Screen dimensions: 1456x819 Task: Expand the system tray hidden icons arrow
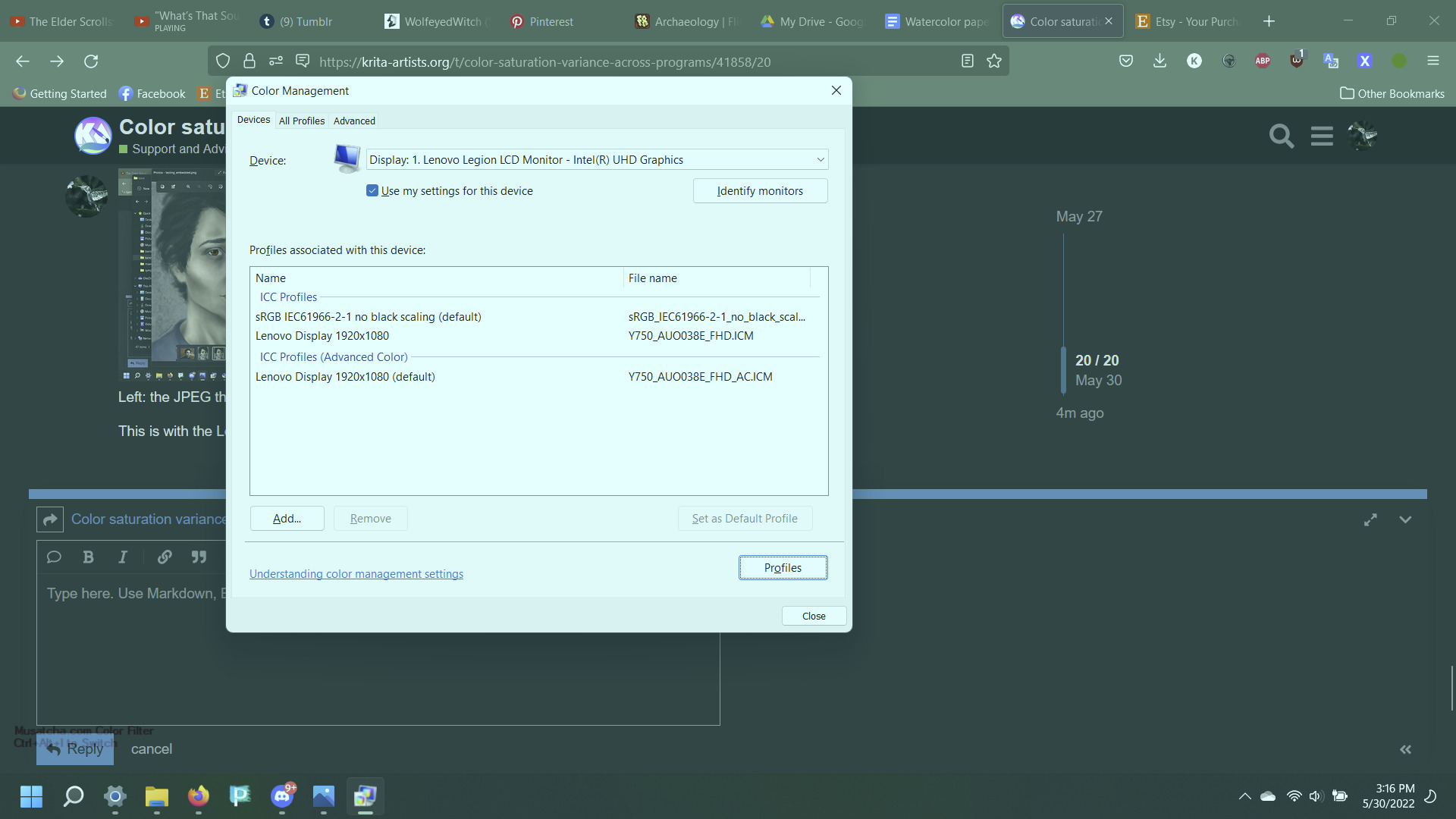pos(1244,796)
